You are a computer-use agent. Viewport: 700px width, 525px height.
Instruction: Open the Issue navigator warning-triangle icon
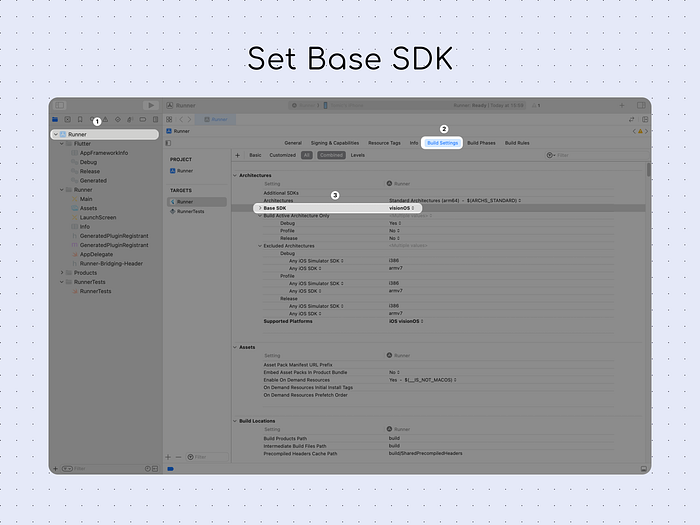tap(106, 120)
